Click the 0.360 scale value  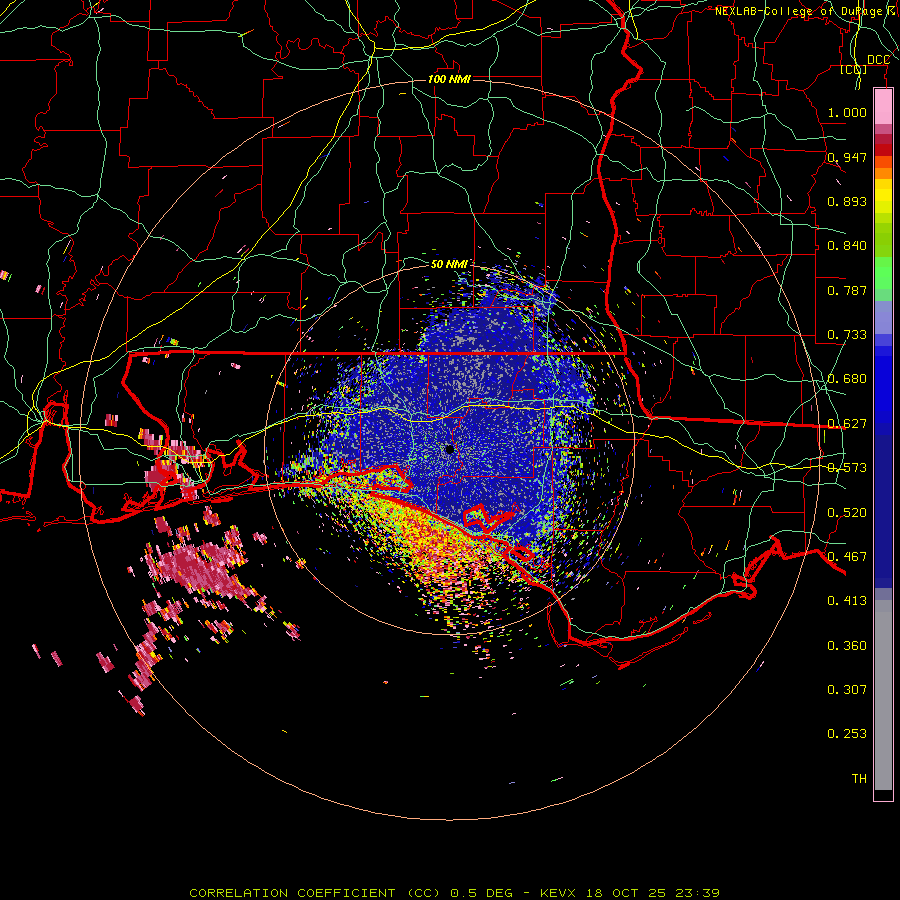[x=847, y=645]
